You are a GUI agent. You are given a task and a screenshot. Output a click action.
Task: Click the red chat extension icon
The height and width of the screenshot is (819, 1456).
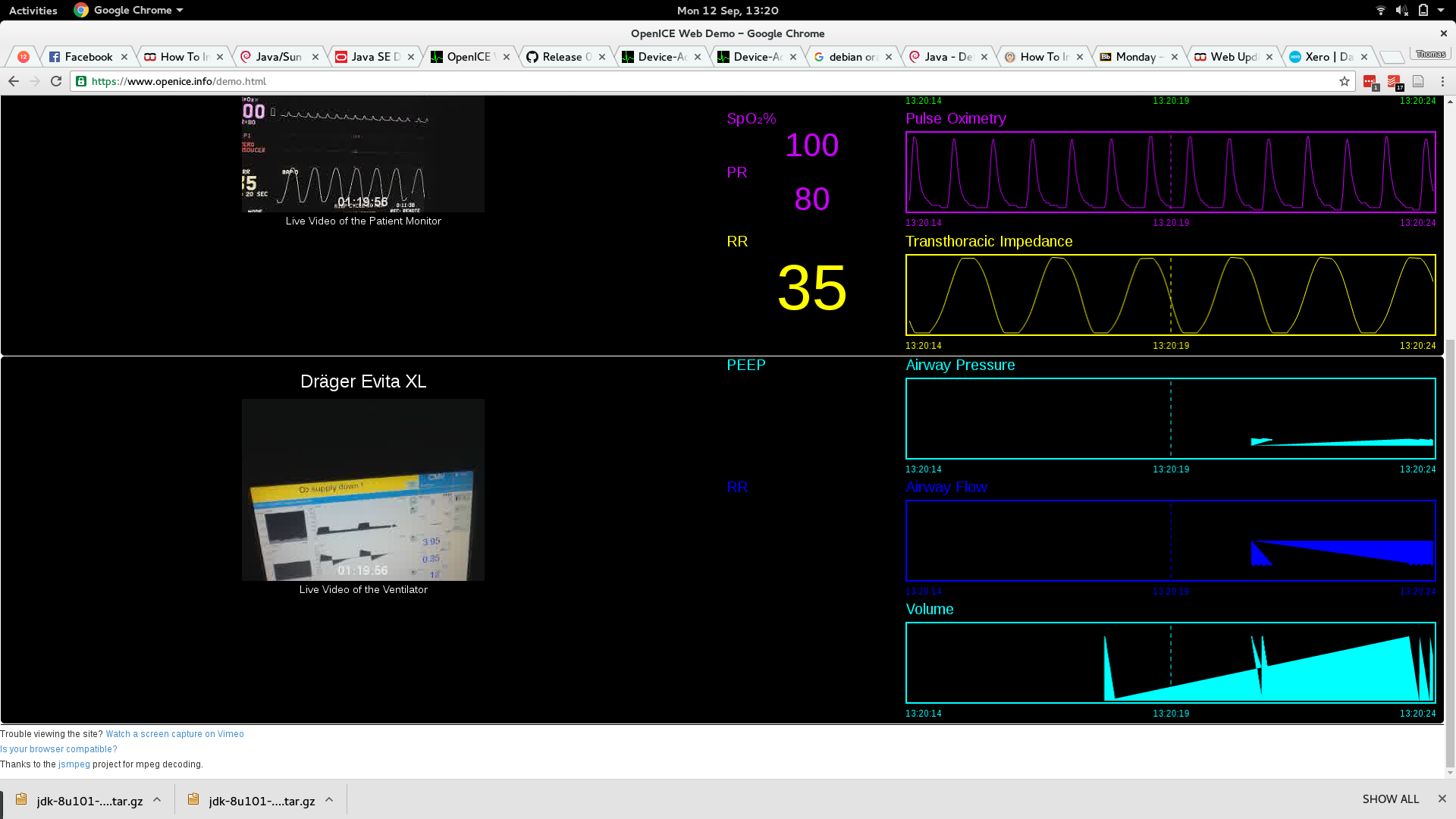click(1370, 82)
